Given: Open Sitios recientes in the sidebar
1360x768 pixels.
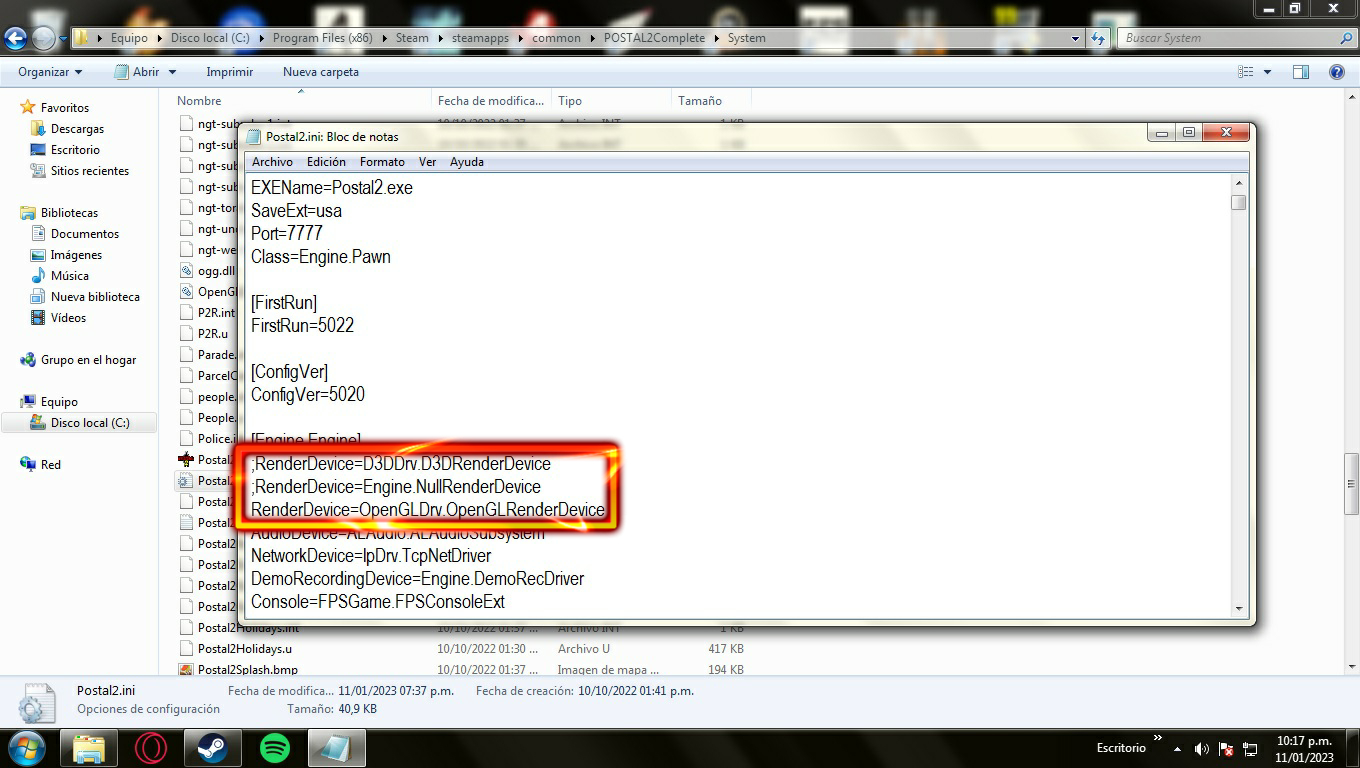Looking at the screenshot, I should click(89, 171).
